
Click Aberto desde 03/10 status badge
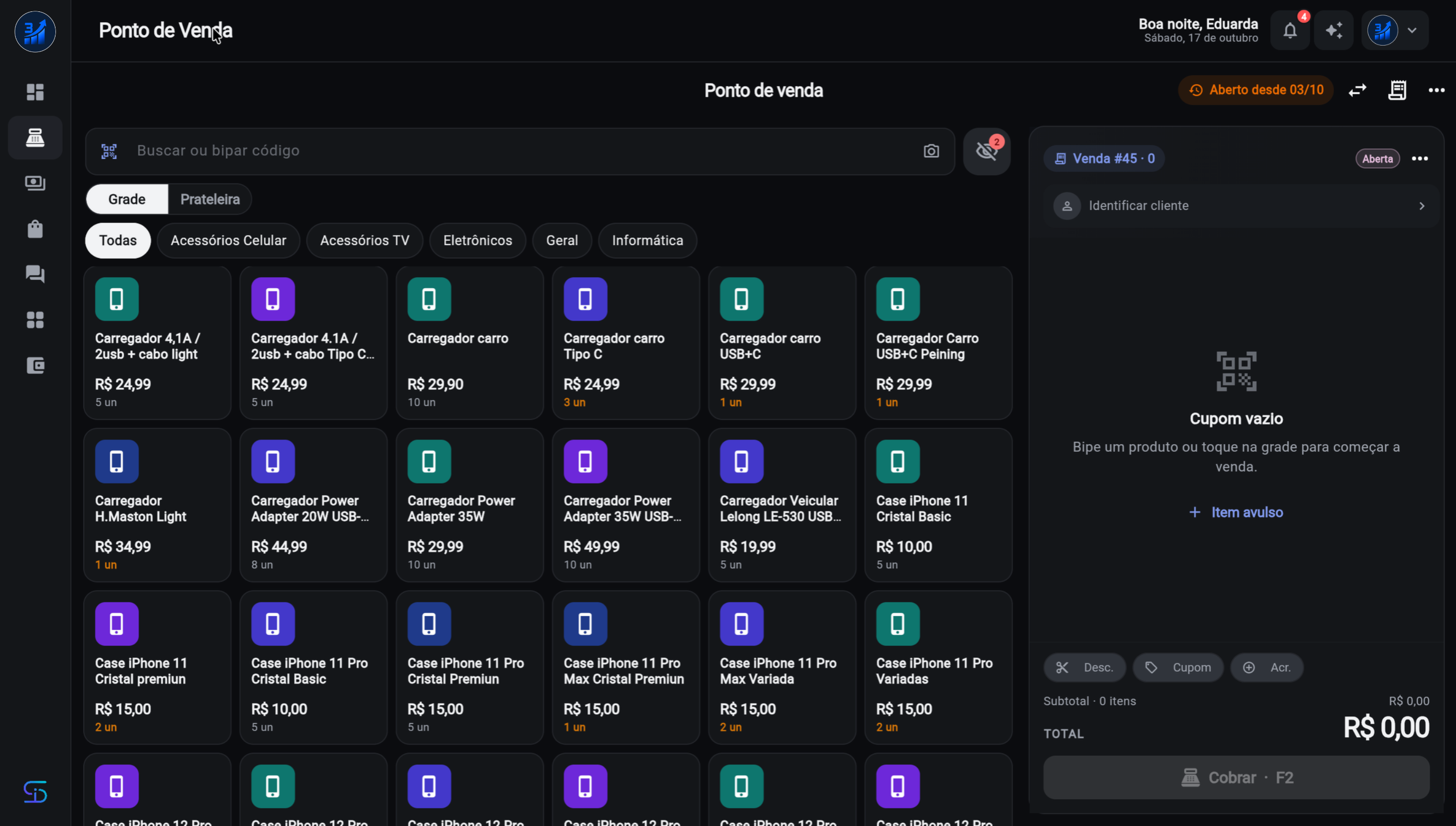(x=1256, y=90)
